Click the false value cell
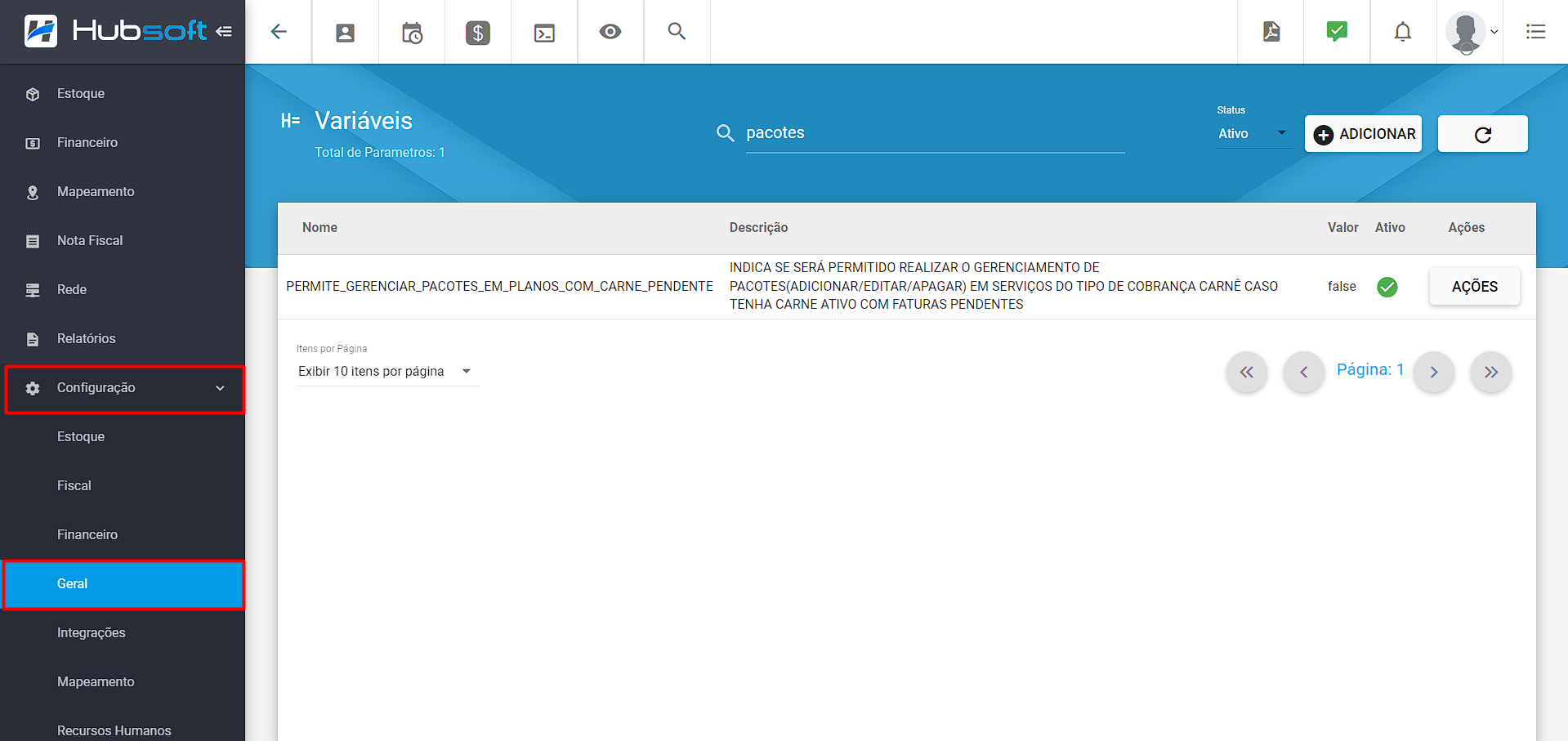Image resolution: width=1568 pixels, height=741 pixels. coord(1342,287)
